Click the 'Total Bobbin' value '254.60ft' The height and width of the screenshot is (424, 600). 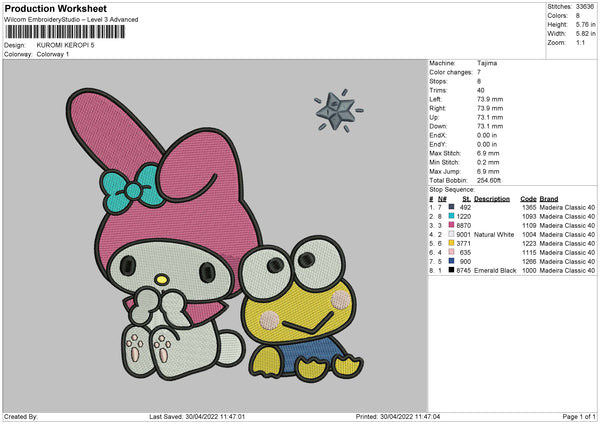click(x=489, y=181)
